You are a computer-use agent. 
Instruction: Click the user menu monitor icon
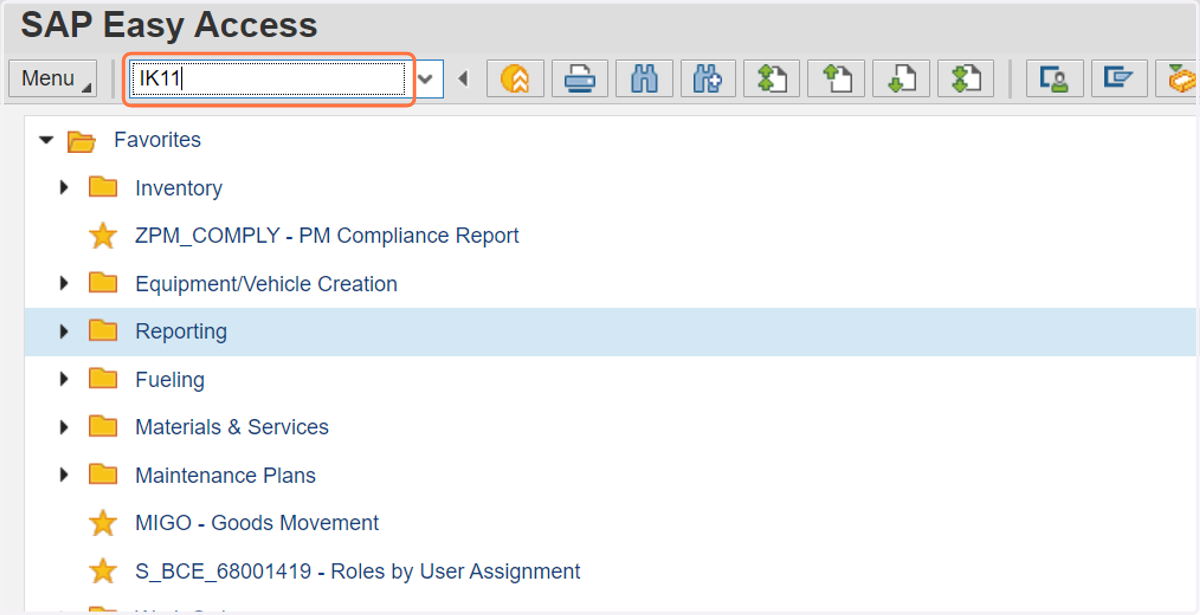point(1055,78)
